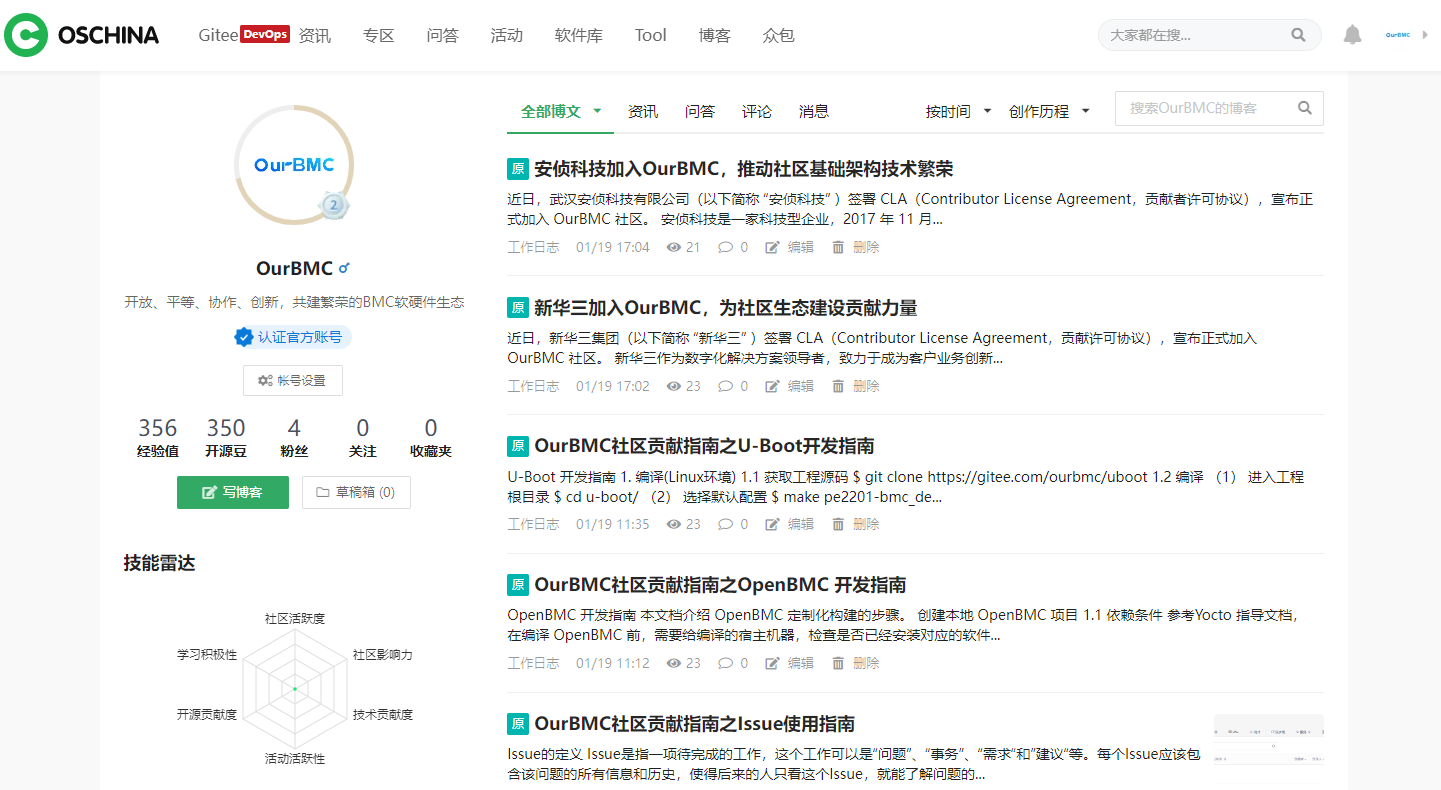Open Tool in top navigation
Screen dimensions: 1441x790
point(650,35)
